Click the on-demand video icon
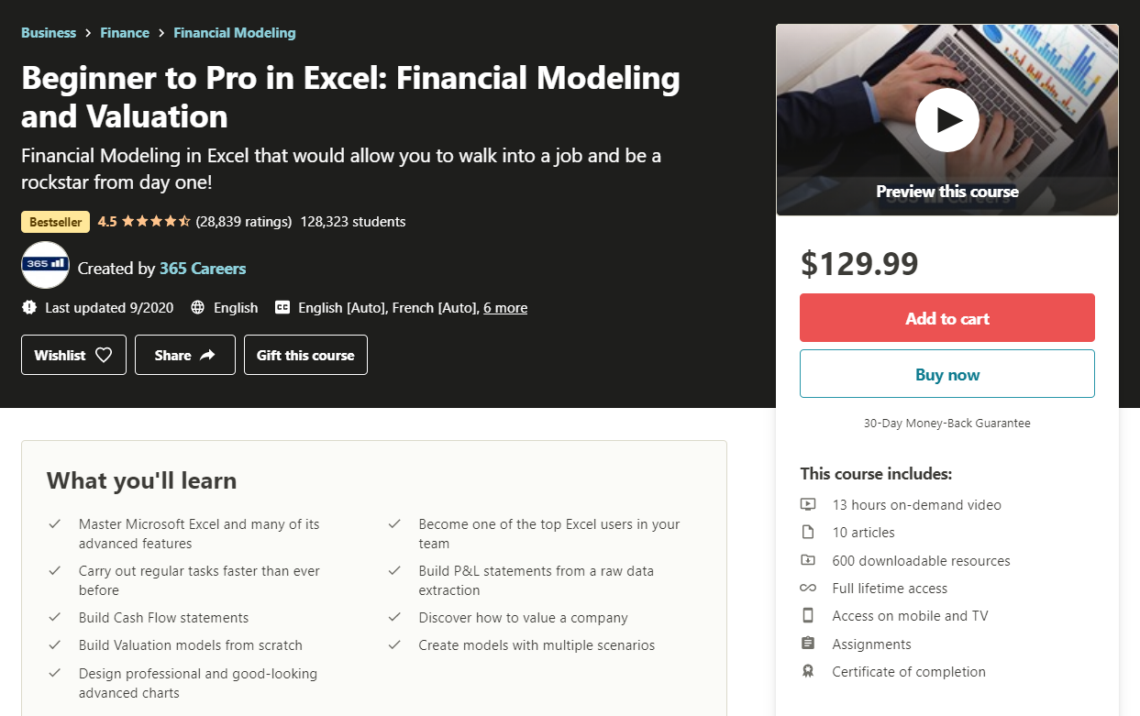1140x716 pixels. tap(809, 504)
